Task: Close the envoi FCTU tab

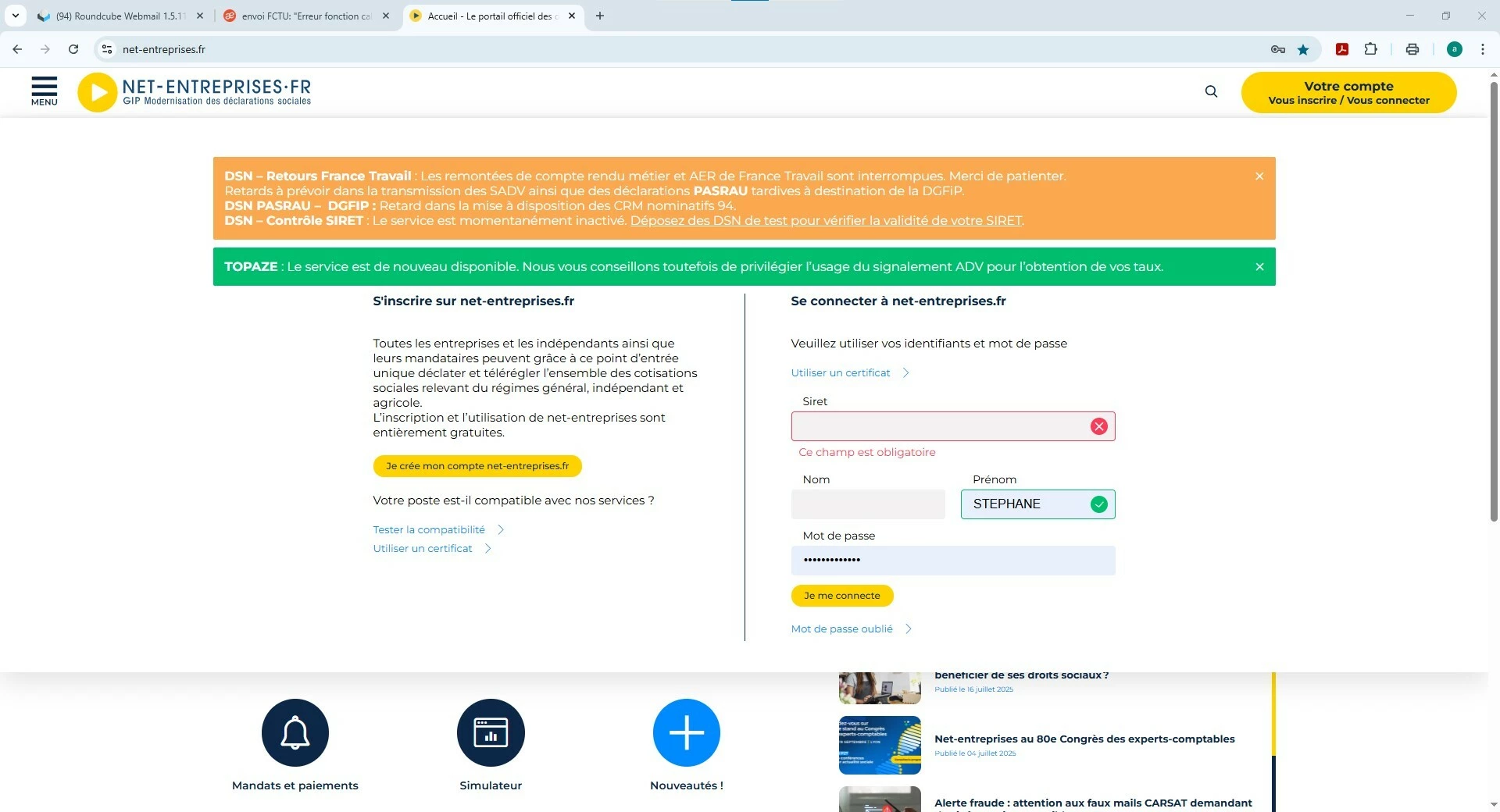Action: (386, 16)
